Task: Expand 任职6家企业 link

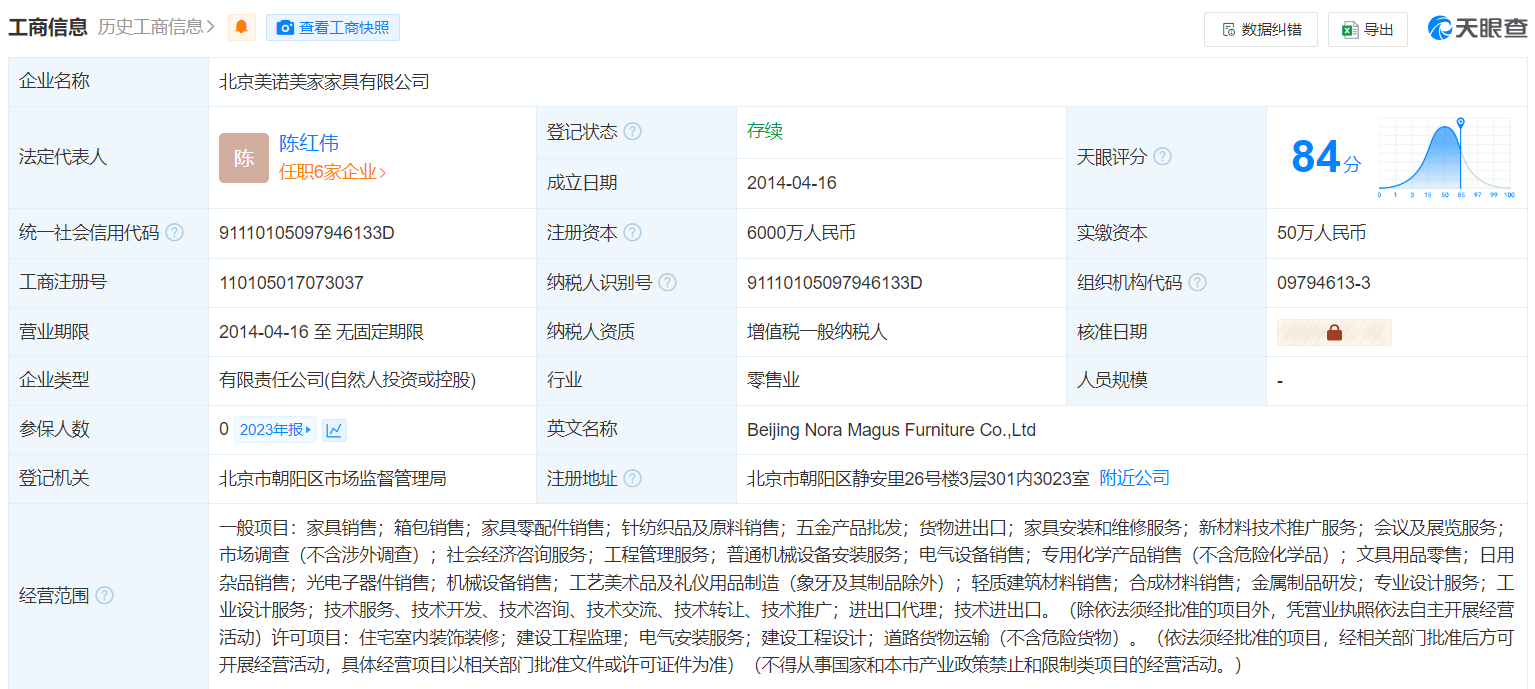Action: point(333,172)
